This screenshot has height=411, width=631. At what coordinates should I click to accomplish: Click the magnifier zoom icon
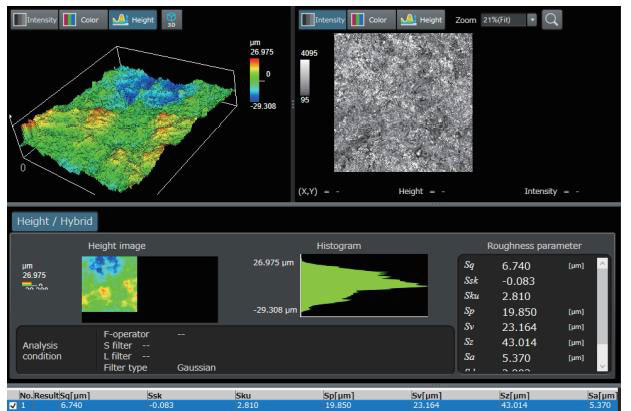551,19
